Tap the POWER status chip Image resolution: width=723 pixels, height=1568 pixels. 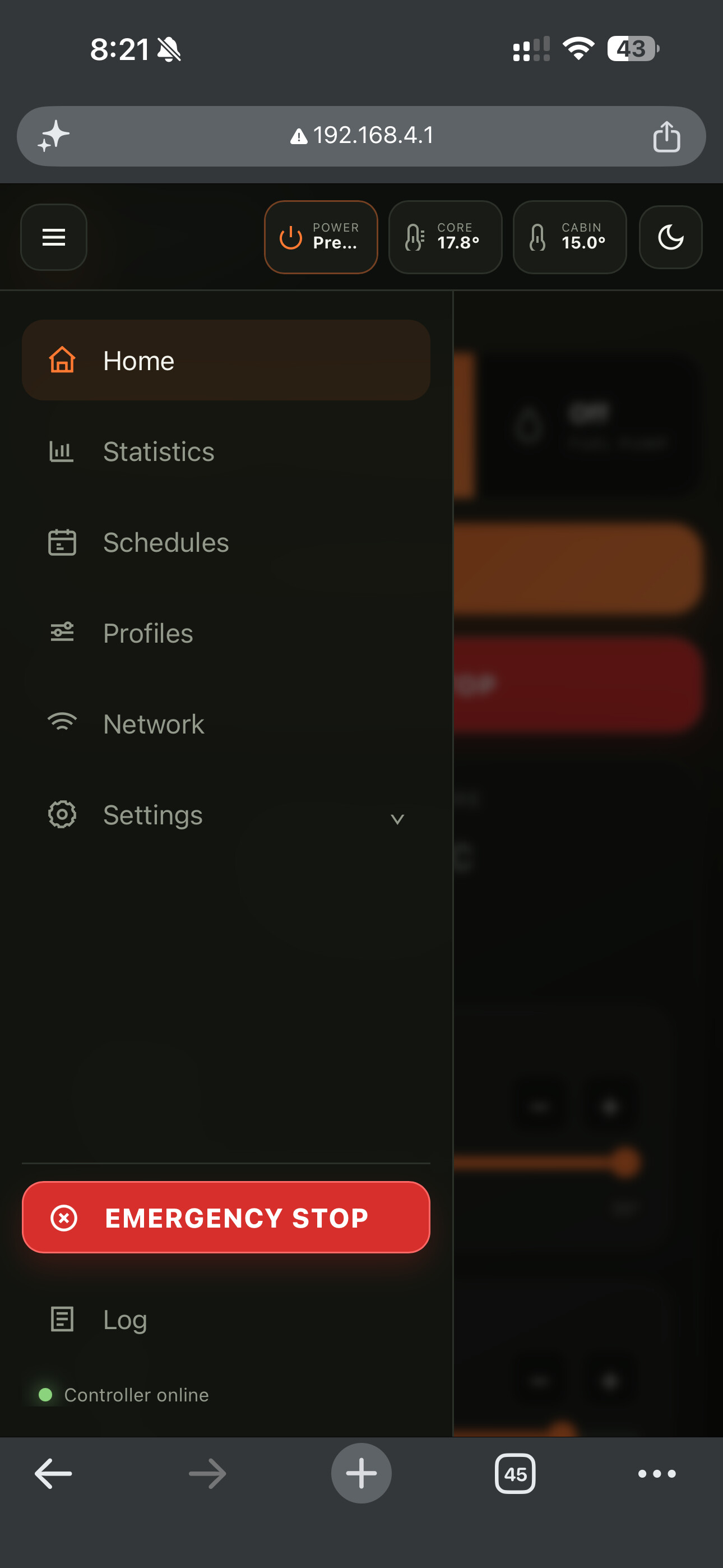pos(321,237)
